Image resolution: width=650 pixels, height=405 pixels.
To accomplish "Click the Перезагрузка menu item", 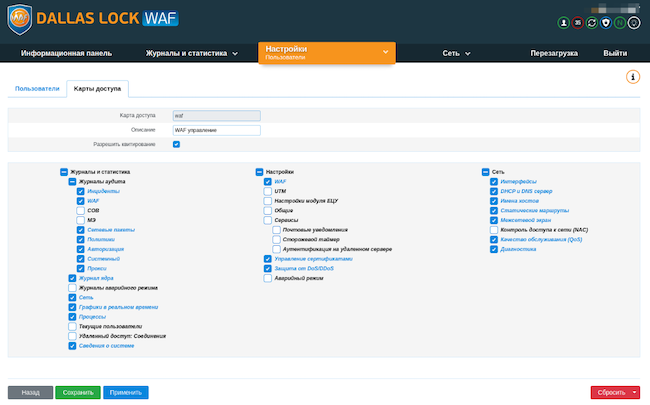I will pyautogui.click(x=554, y=53).
